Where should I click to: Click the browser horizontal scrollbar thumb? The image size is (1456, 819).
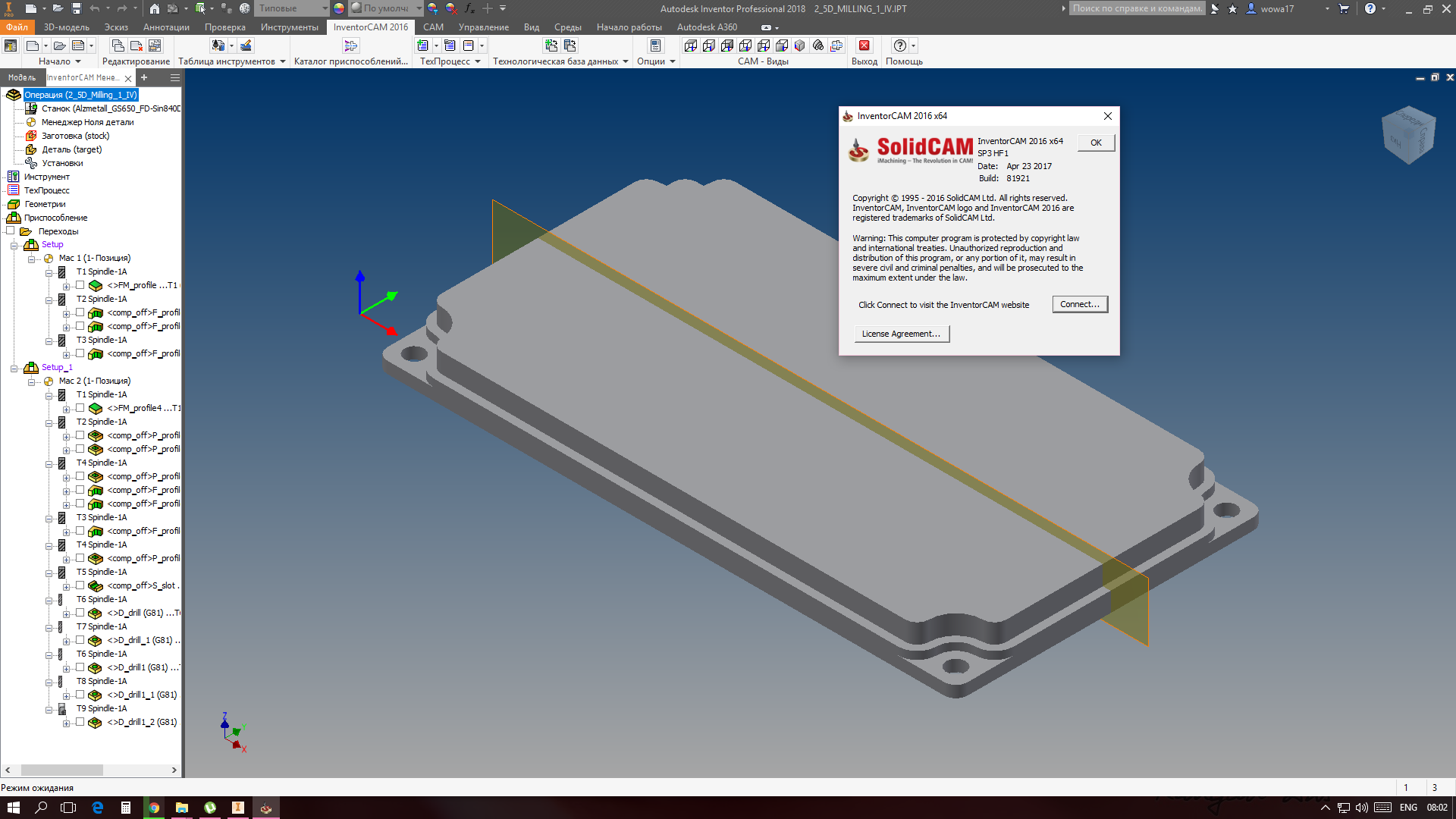pyautogui.click(x=61, y=770)
